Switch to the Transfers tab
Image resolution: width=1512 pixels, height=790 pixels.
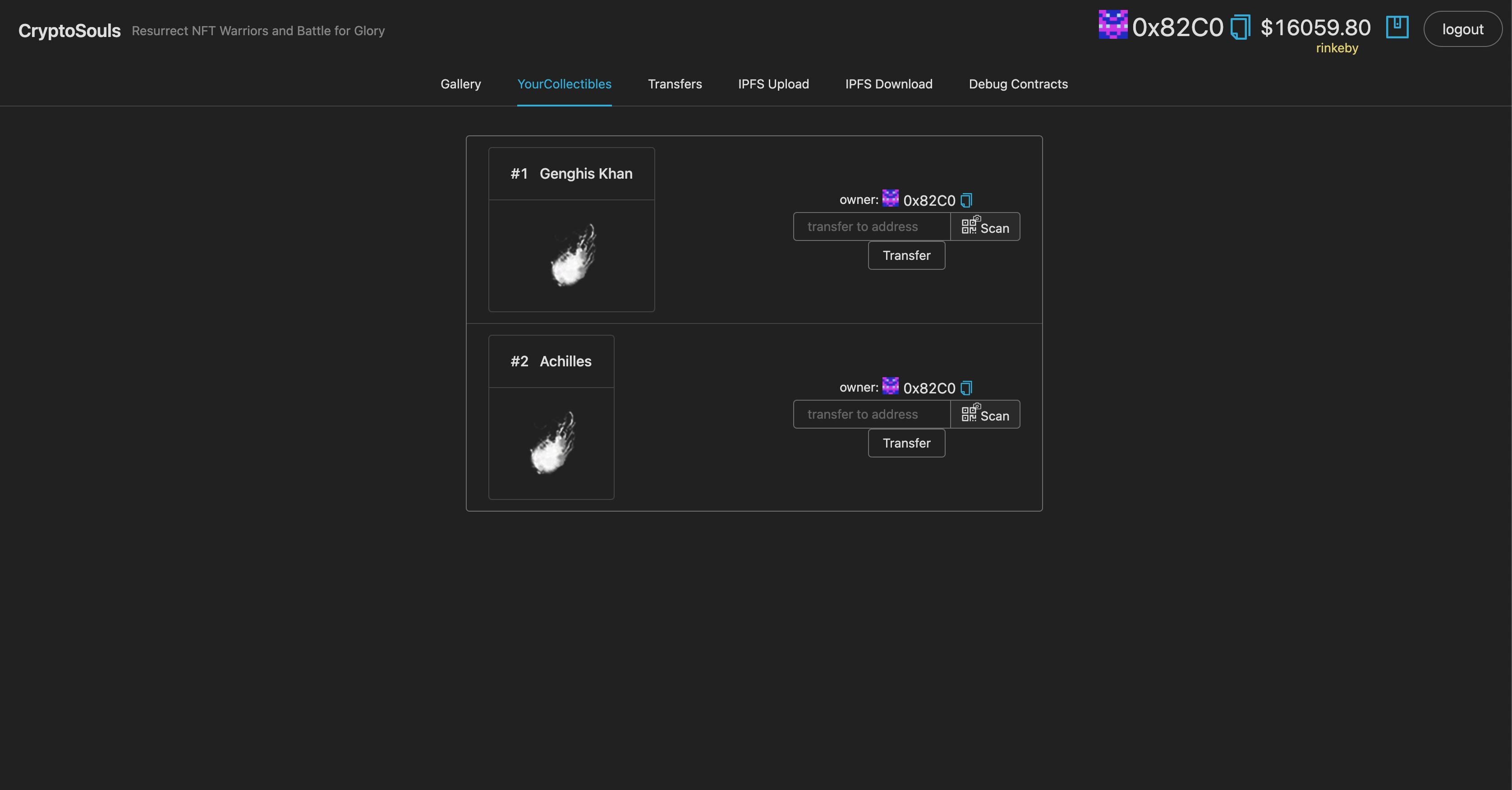coord(675,84)
